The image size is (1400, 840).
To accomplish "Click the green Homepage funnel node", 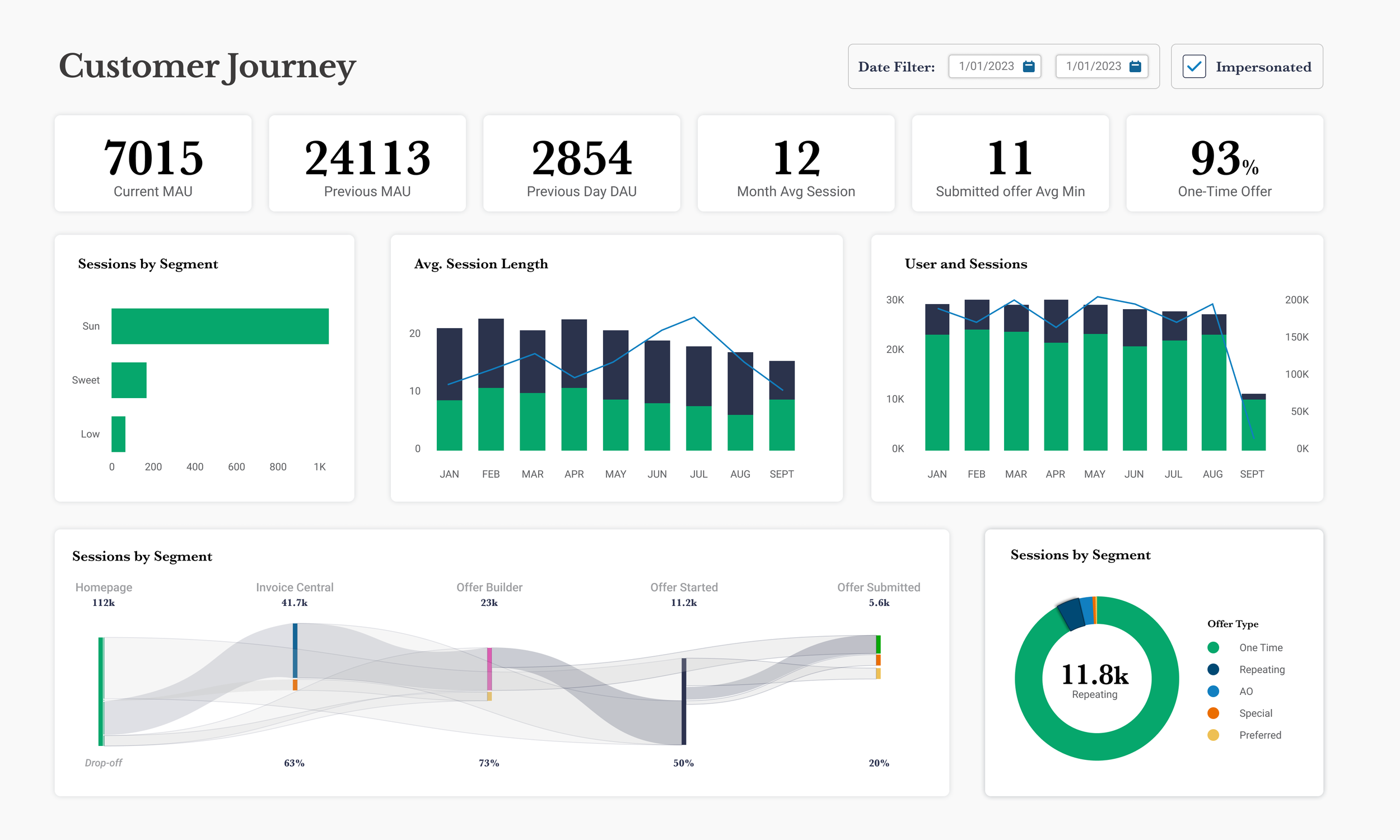I will [101, 691].
